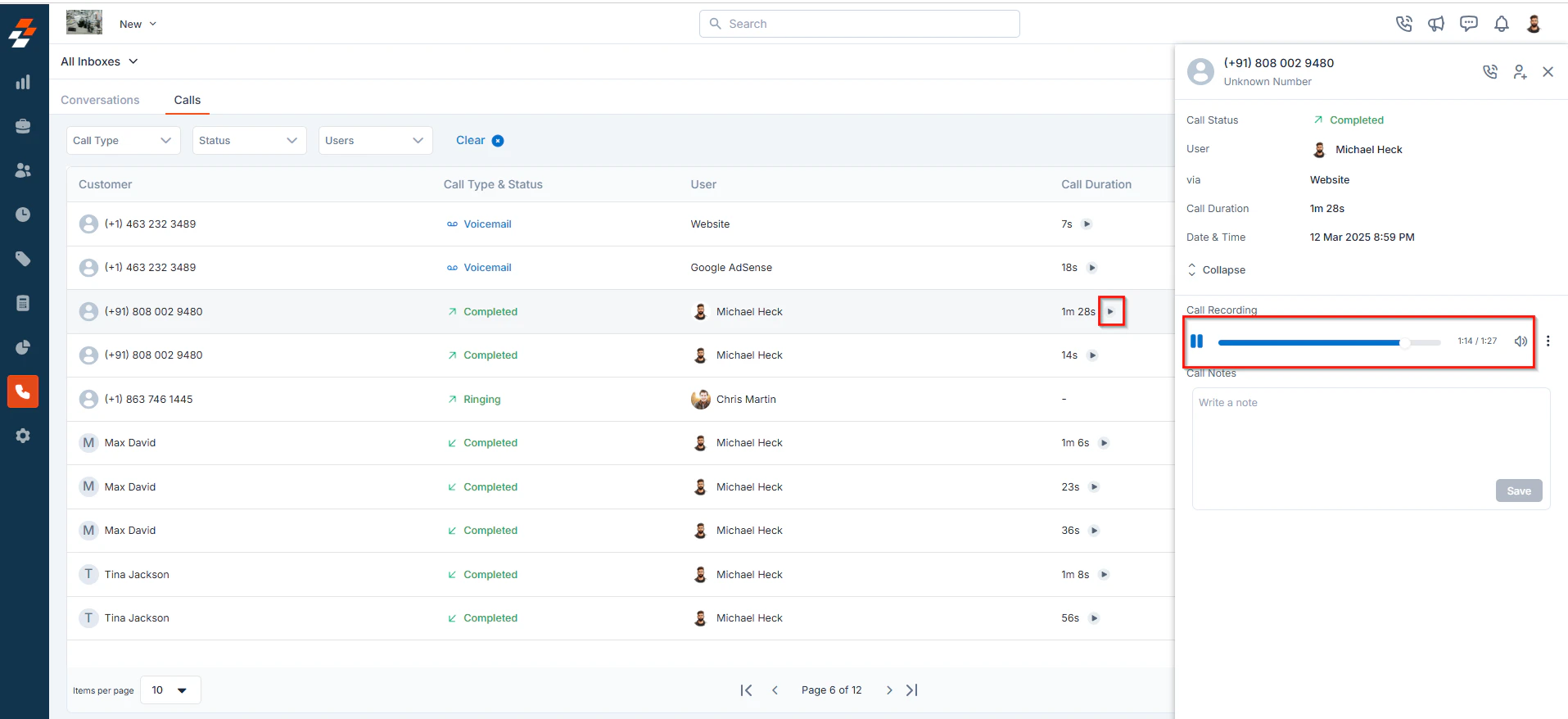This screenshot has height=719, width=1568.
Task: Click the Search input field
Action: (x=859, y=24)
